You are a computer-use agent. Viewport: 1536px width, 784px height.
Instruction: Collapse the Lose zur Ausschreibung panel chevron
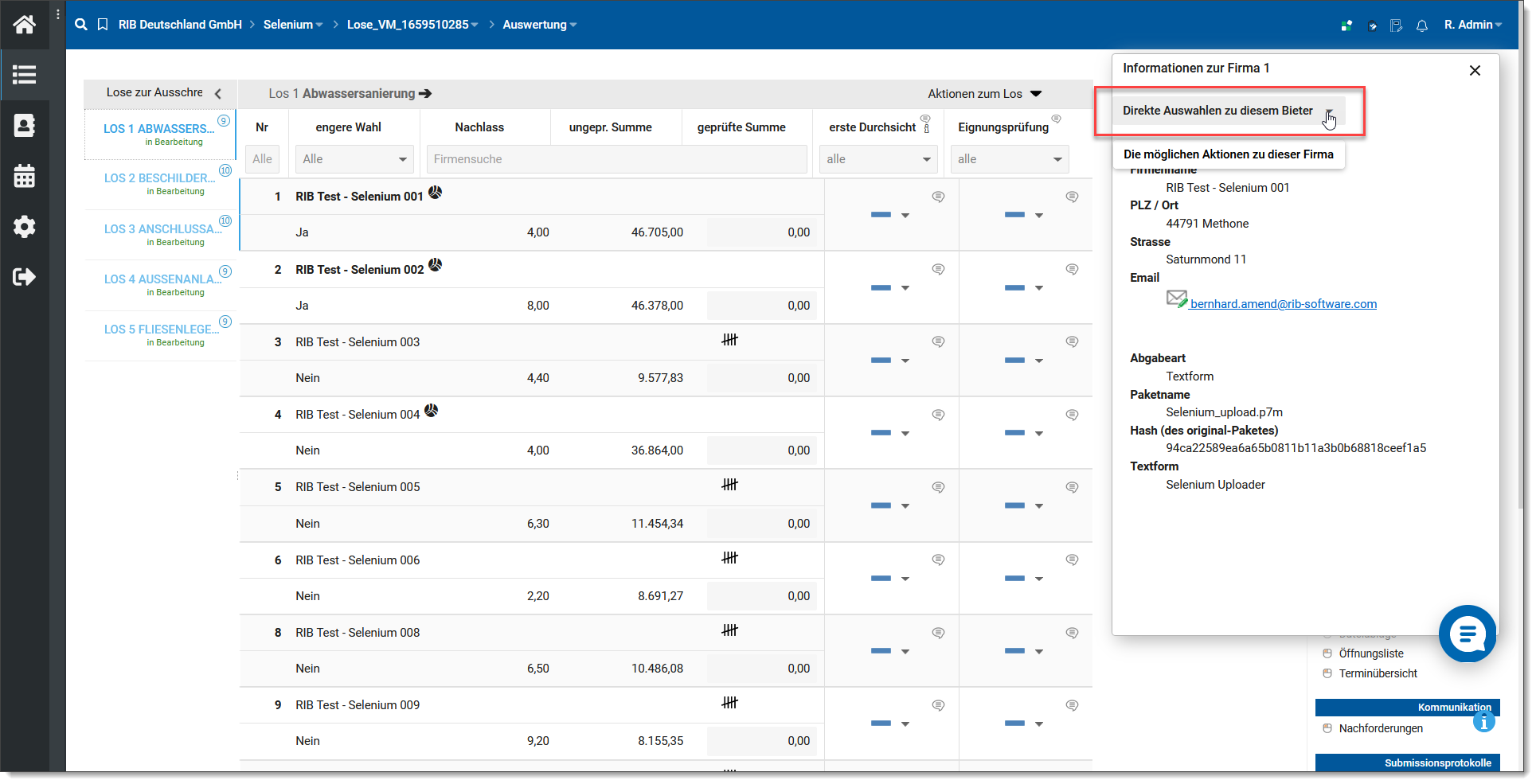[218, 93]
